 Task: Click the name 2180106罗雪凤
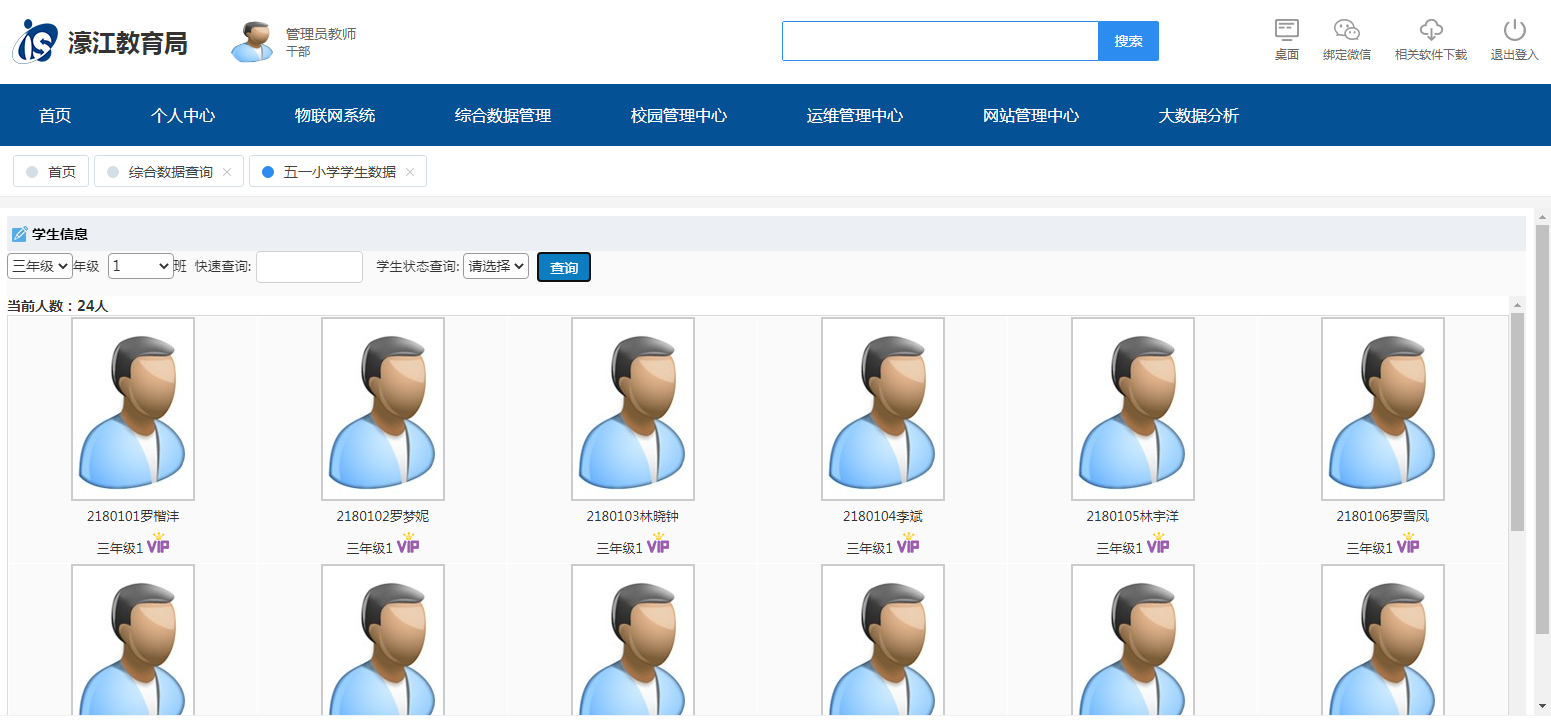coord(1383,516)
